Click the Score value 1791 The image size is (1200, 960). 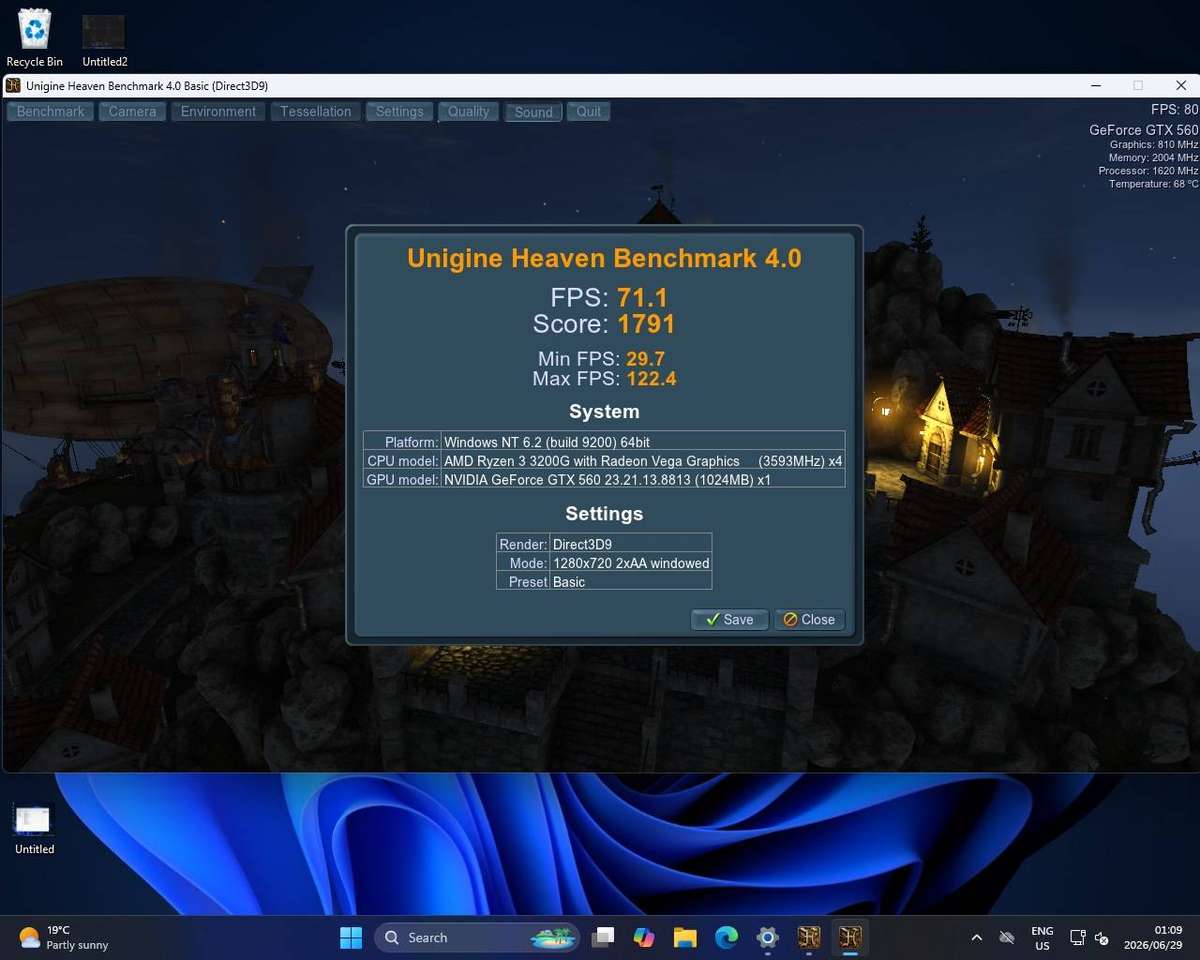[x=646, y=324]
